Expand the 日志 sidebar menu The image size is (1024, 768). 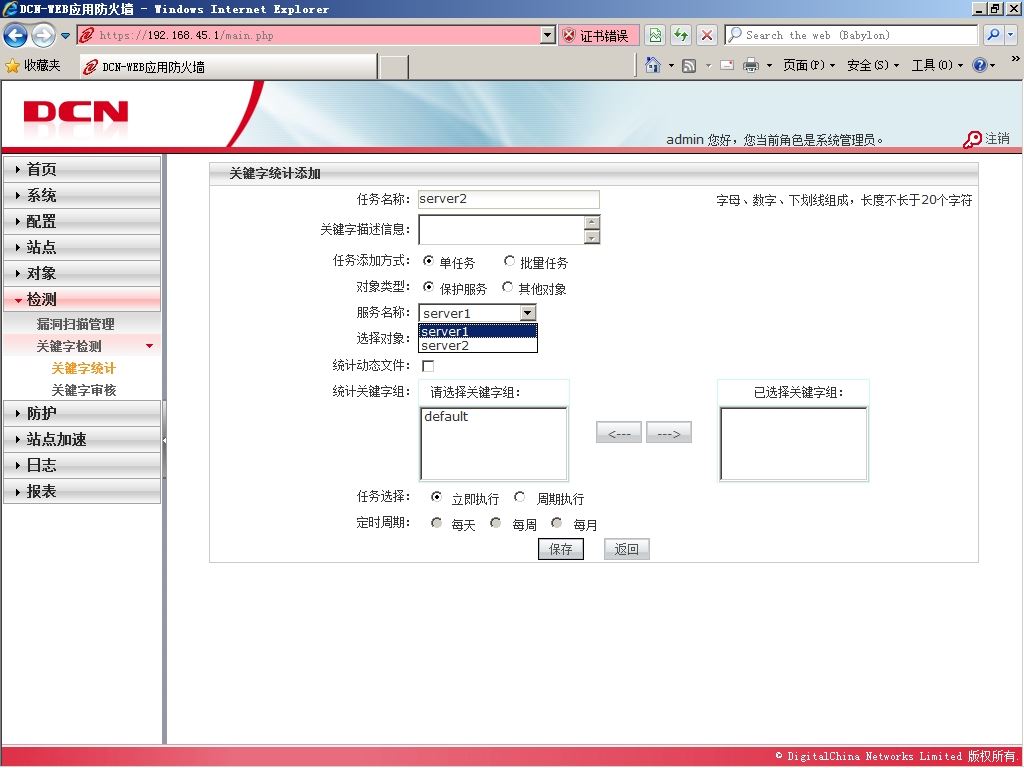tap(82, 466)
